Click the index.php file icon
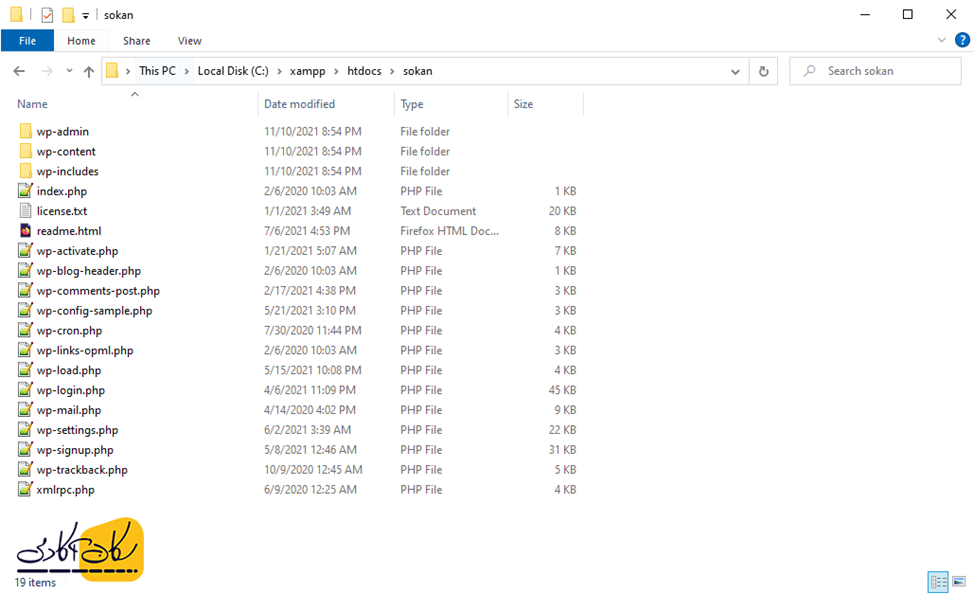This screenshot has width=974, height=594. (x=25, y=191)
